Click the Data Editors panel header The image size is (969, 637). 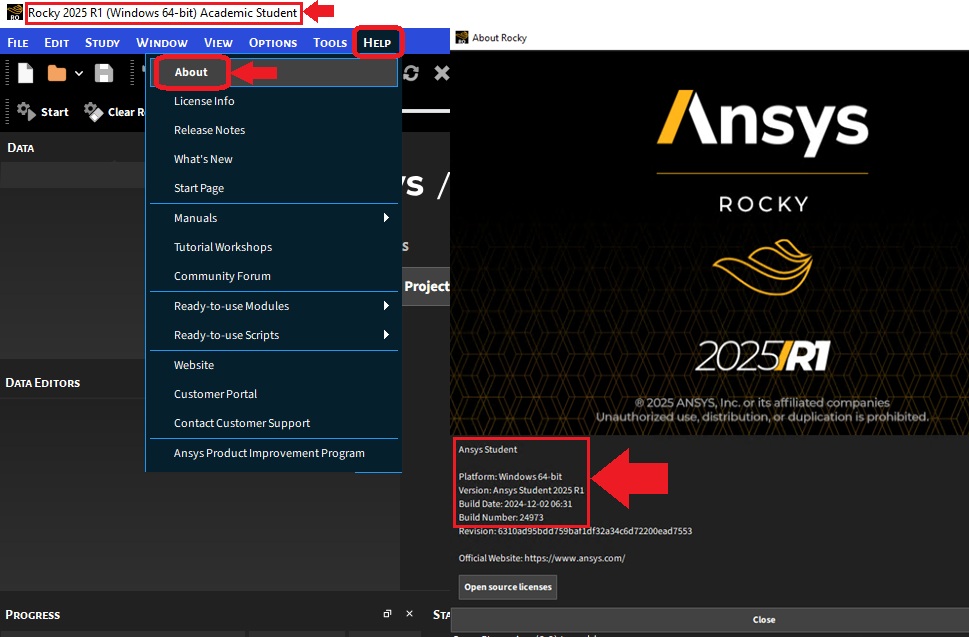[43, 382]
